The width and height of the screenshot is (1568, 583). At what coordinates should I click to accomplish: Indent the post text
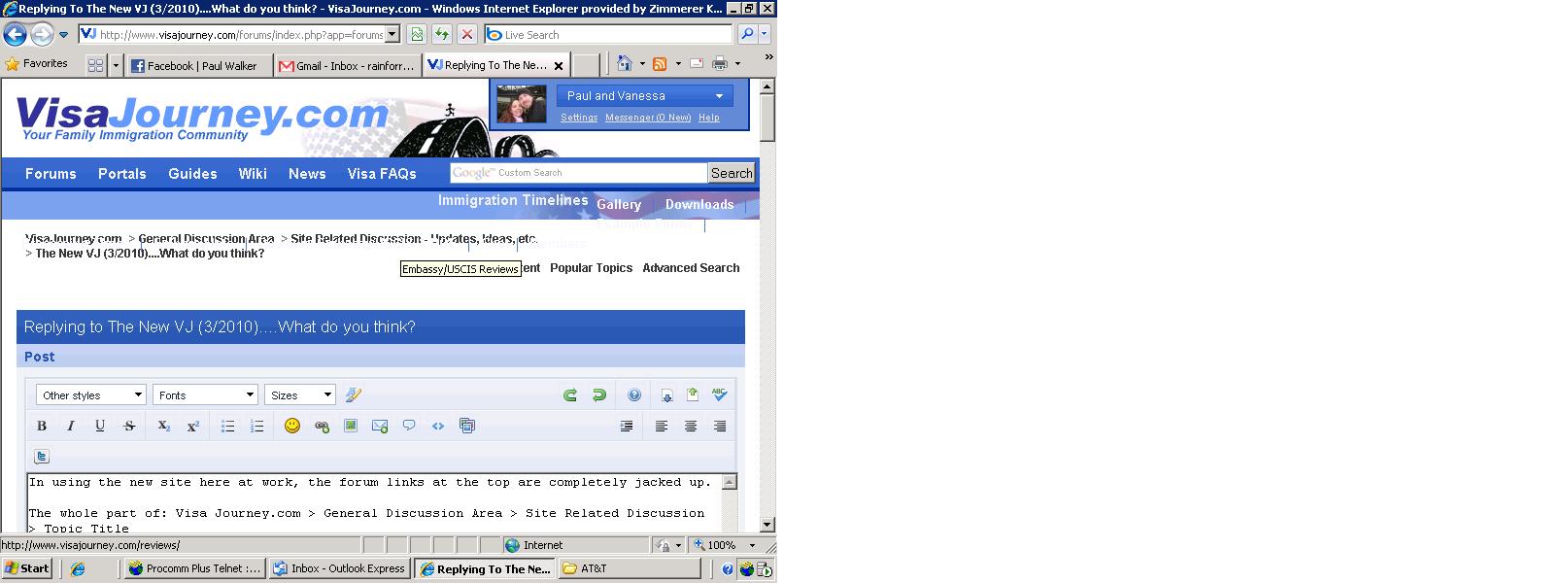[627, 426]
